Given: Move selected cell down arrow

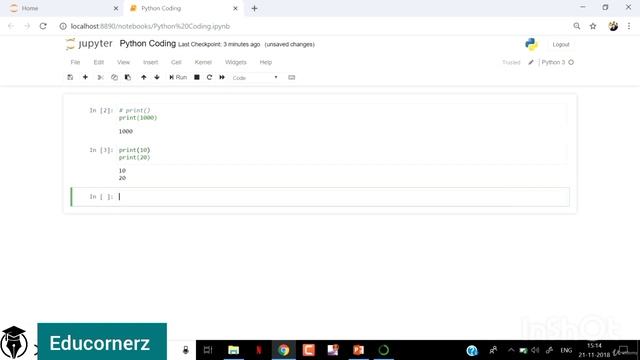Looking at the screenshot, I should pos(157,77).
